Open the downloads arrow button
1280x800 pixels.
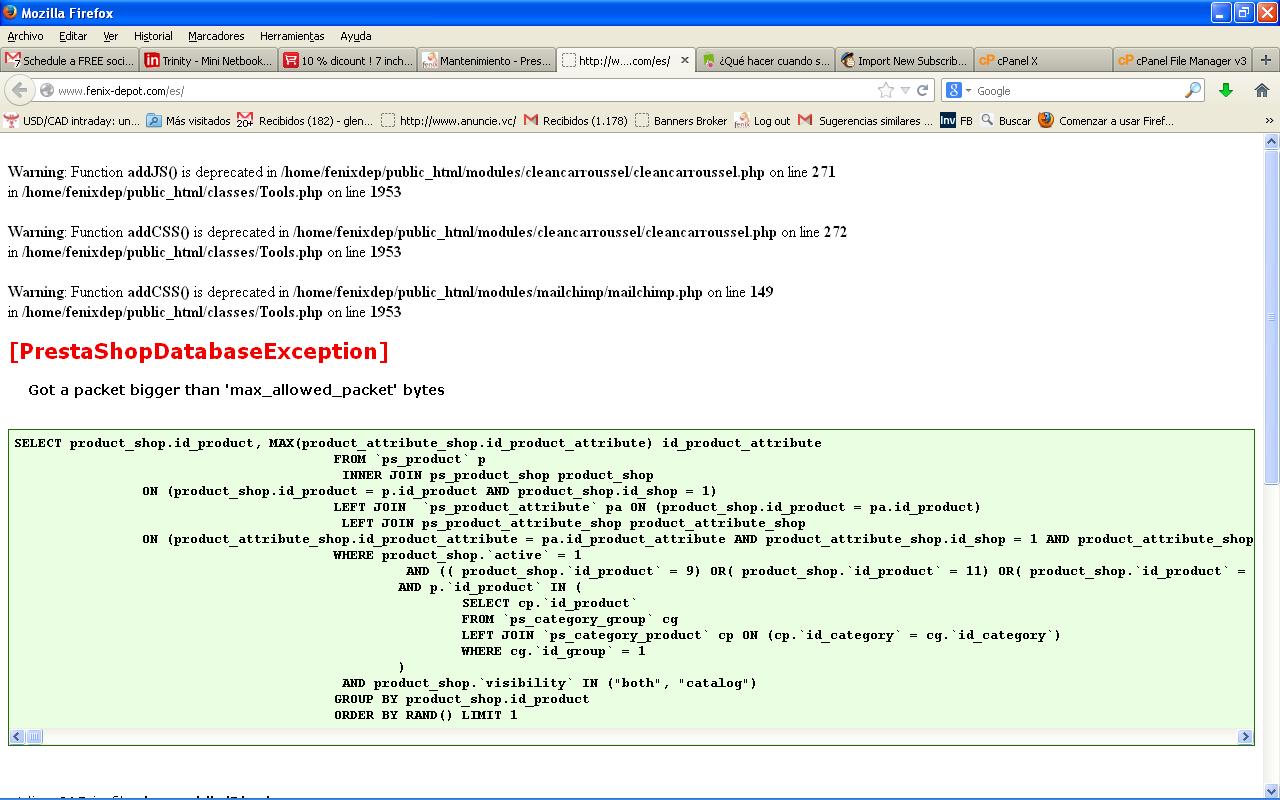(1226, 90)
